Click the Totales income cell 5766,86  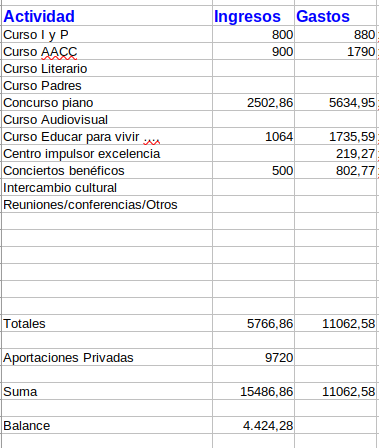pos(253,323)
